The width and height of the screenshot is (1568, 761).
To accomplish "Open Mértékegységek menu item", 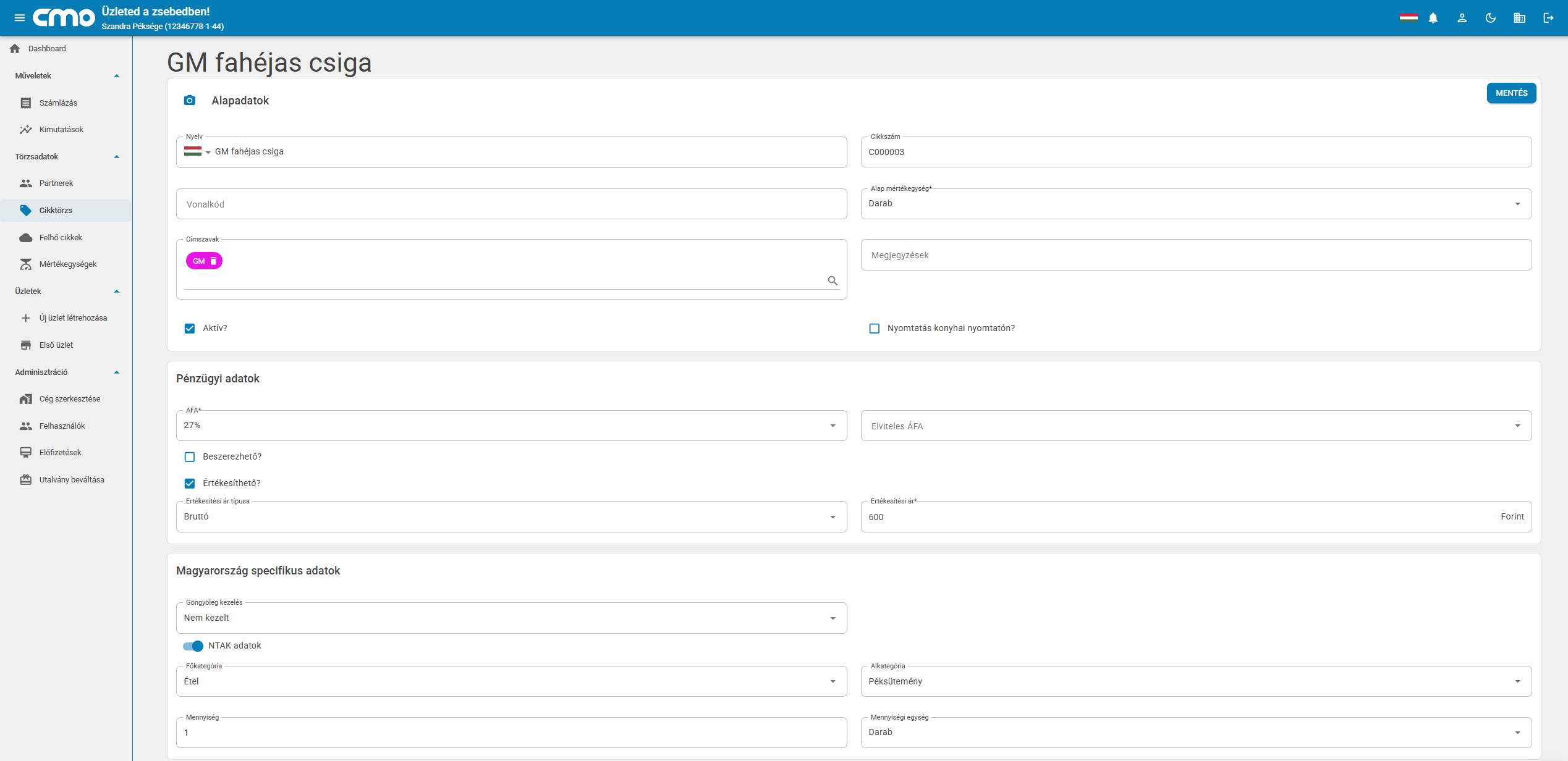I will point(66,264).
